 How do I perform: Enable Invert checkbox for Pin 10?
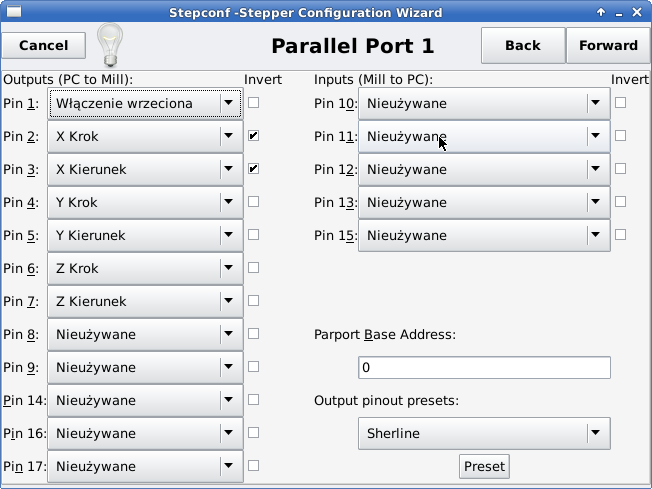(x=620, y=103)
